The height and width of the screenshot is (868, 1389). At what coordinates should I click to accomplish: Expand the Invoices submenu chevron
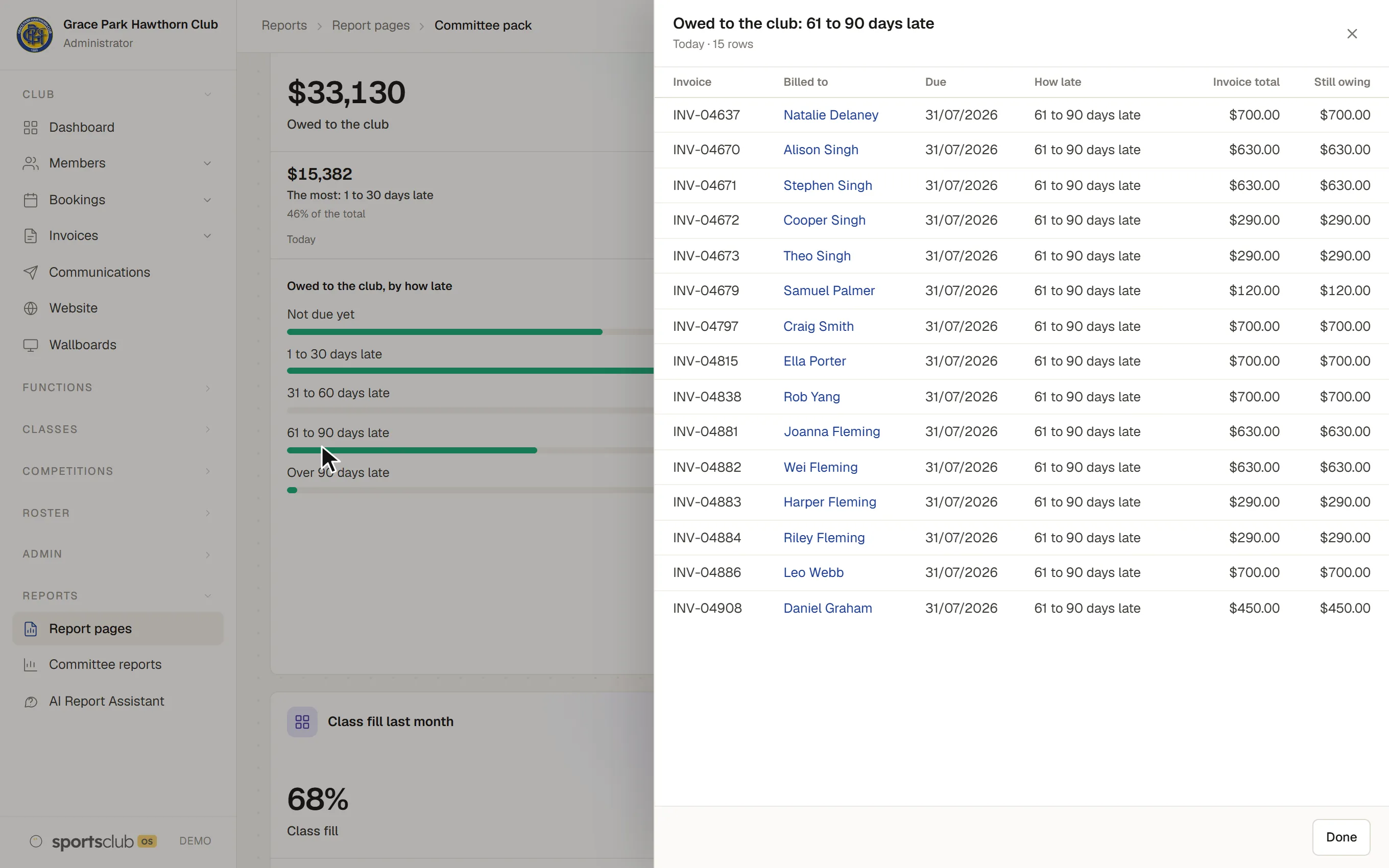207,236
